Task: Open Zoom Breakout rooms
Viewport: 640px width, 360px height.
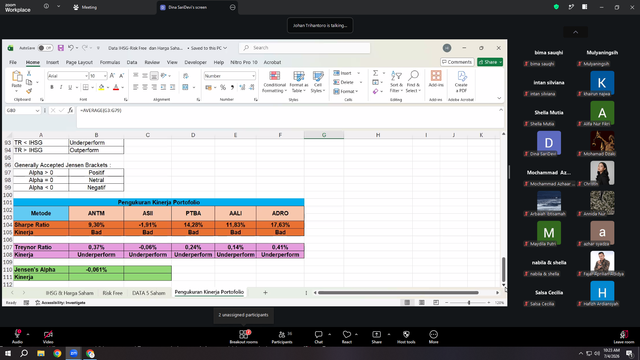Action: click(x=244, y=337)
